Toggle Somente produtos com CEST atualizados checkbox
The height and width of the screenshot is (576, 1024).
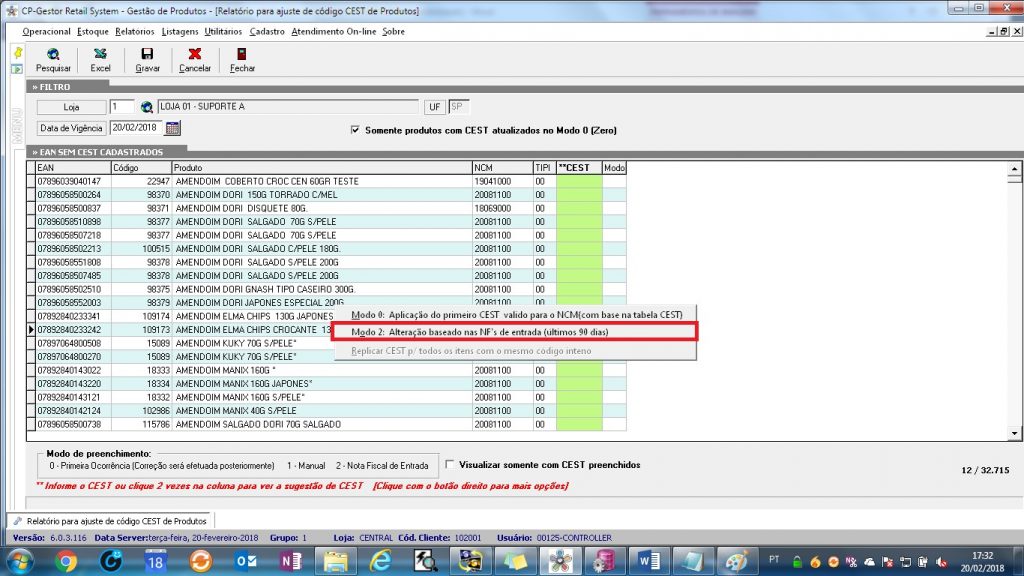tap(355, 130)
